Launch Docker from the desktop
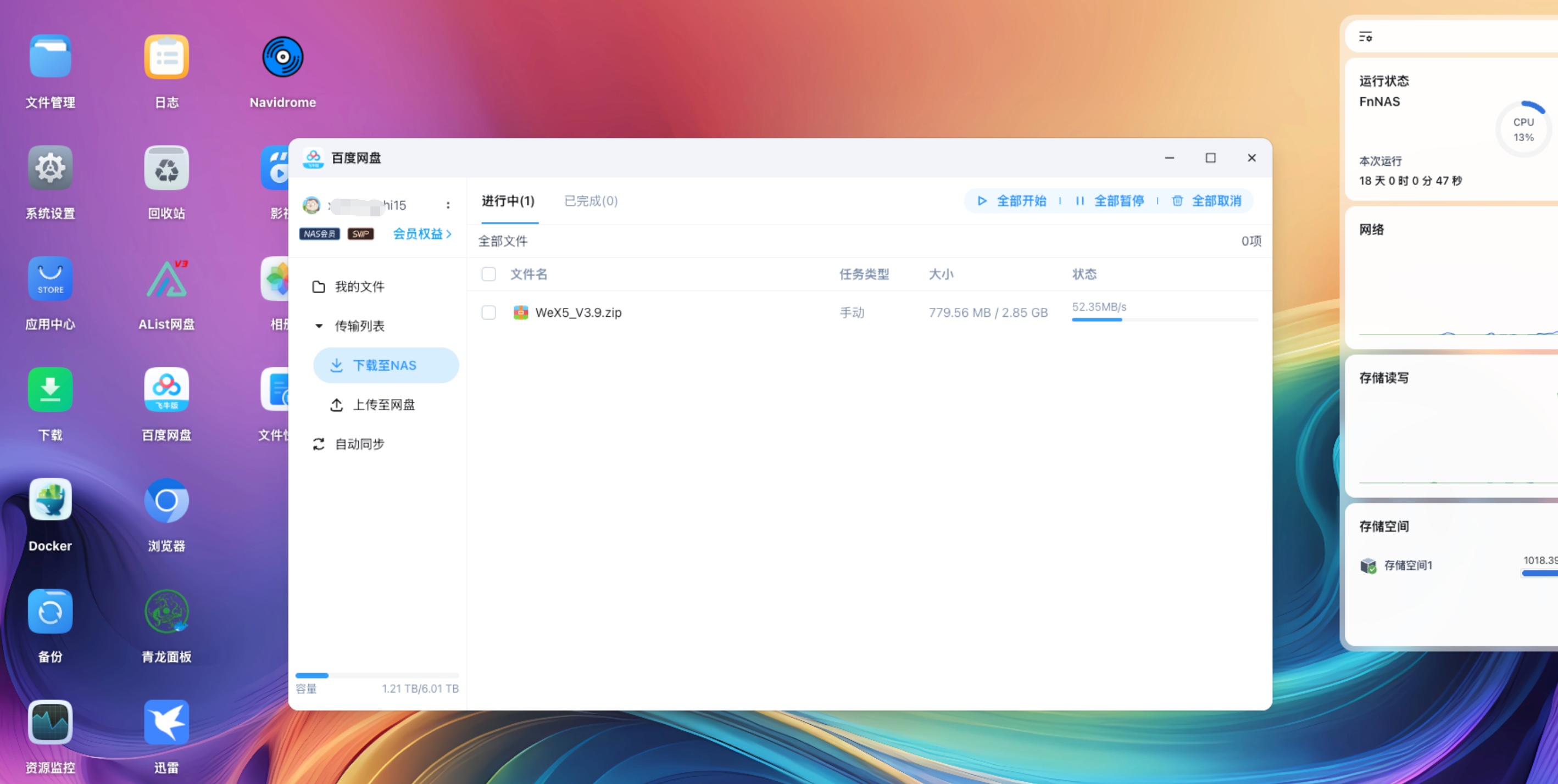 (x=50, y=500)
